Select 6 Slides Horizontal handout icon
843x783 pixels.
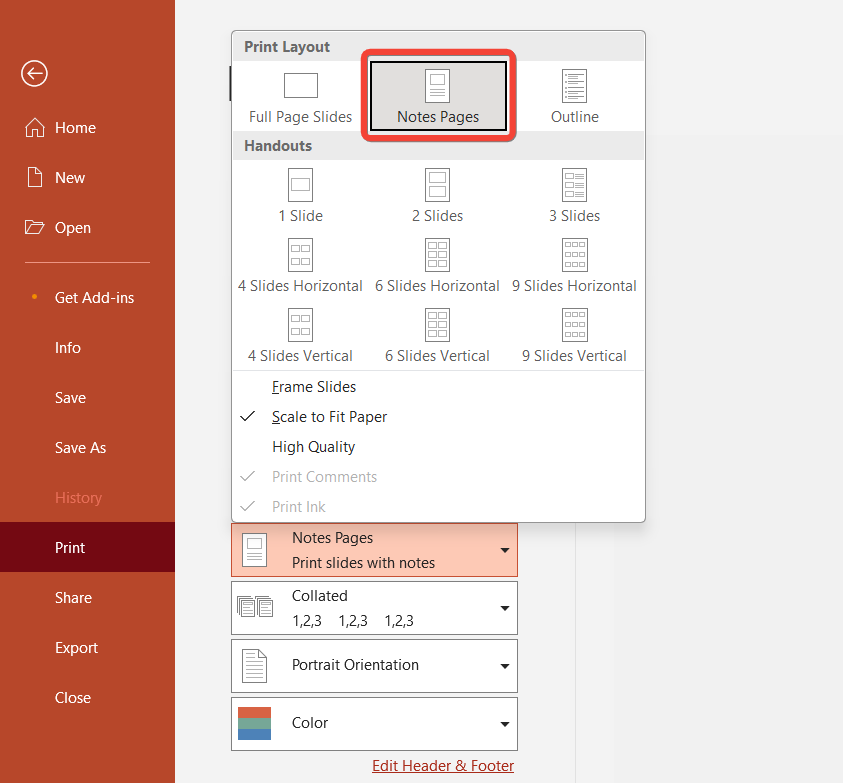(437, 255)
